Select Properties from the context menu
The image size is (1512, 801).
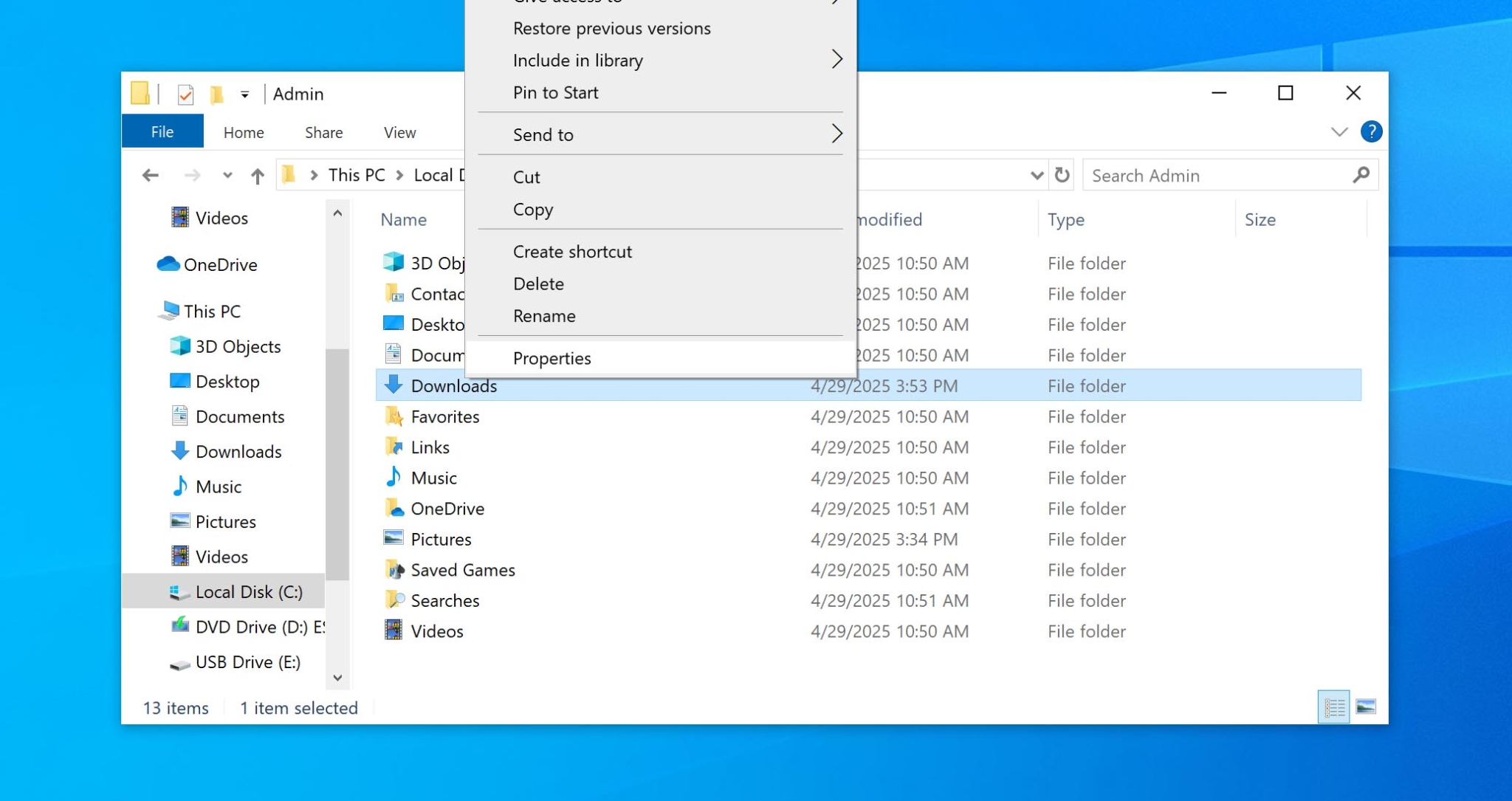551,358
